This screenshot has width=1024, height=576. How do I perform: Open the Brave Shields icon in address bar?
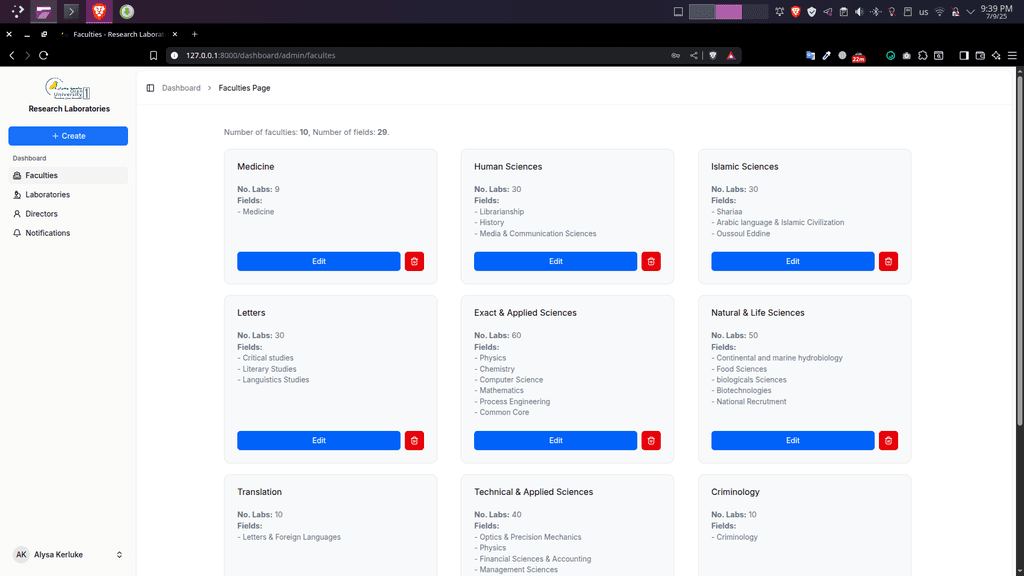point(713,55)
